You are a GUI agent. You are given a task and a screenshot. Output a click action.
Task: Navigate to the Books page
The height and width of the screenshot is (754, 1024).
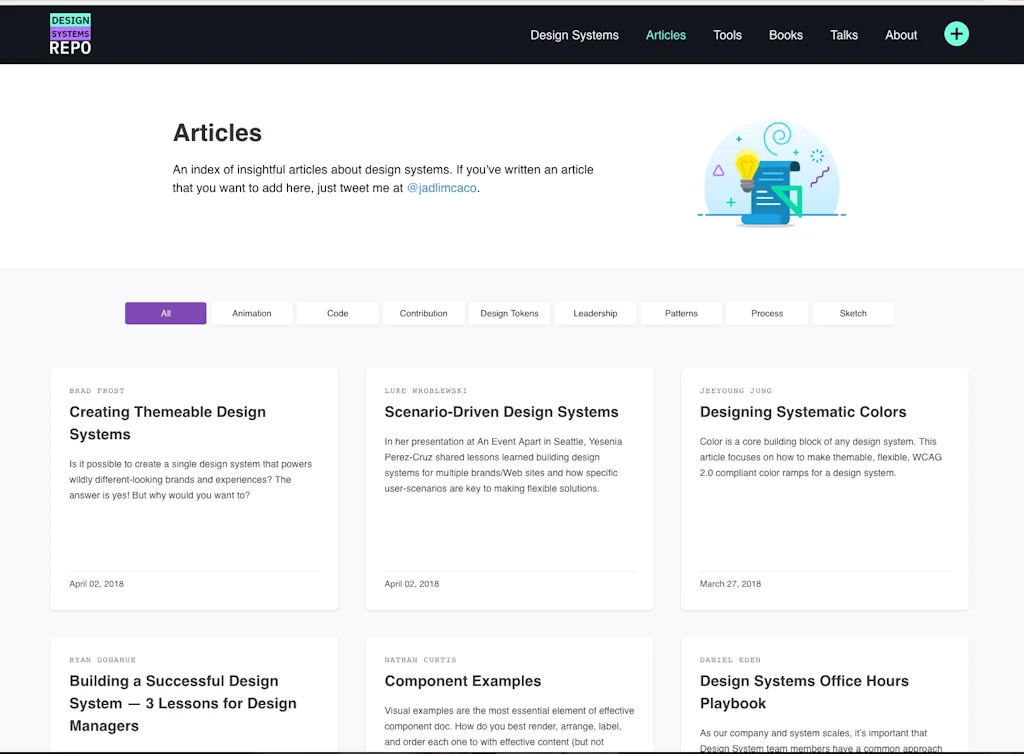click(785, 35)
